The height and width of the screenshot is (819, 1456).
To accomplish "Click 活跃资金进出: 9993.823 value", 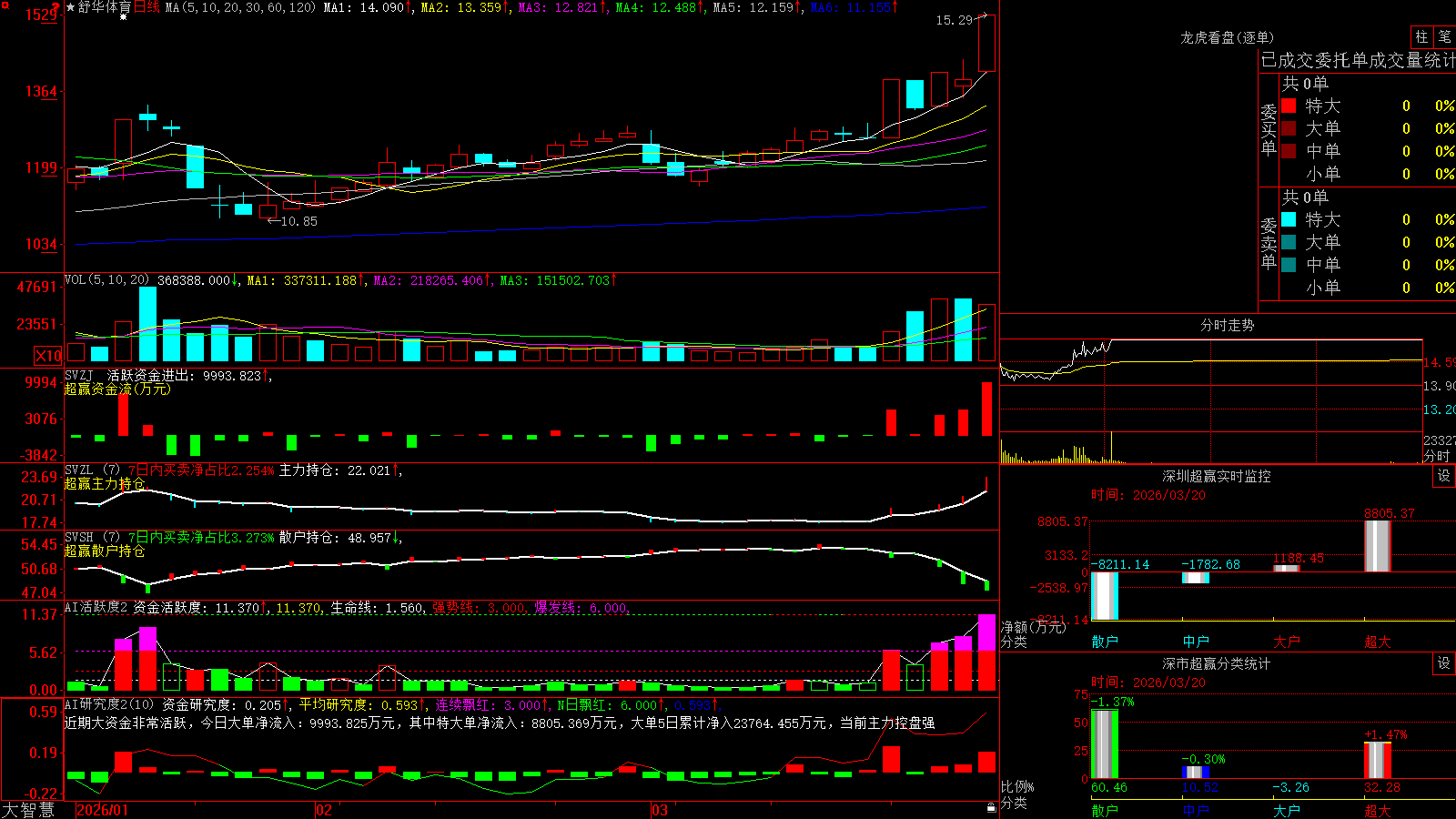I will [188, 375].
